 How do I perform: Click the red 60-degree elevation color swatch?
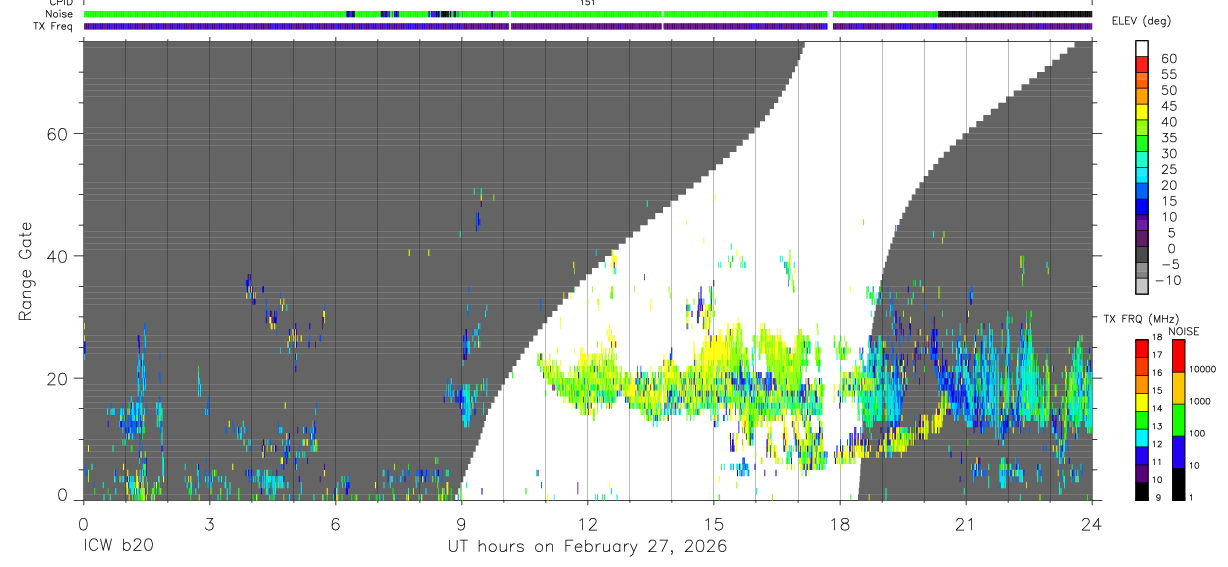(x=1142, y=65)
